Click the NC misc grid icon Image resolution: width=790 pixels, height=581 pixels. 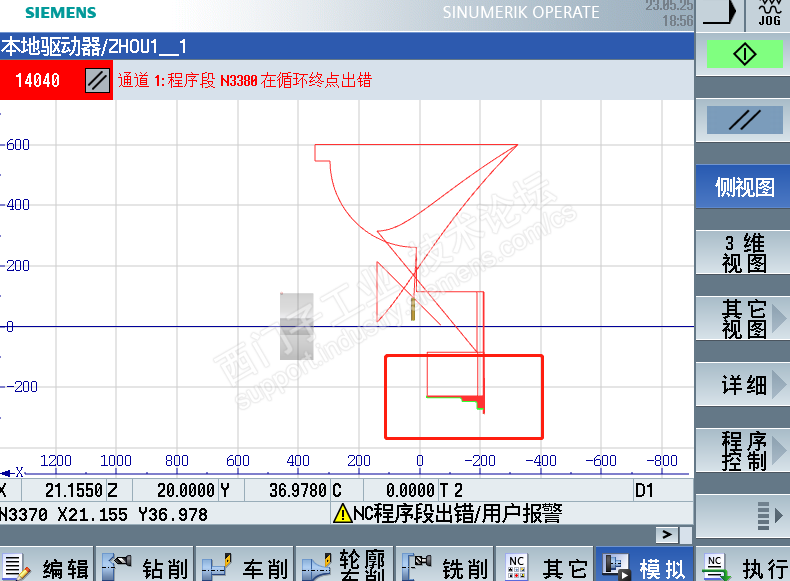(517, 567)
